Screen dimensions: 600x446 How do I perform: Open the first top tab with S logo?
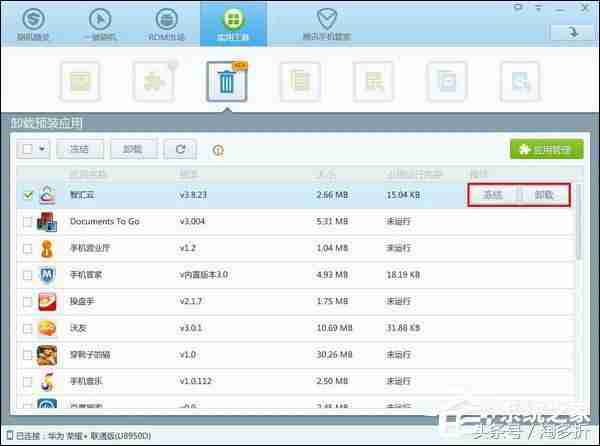tap(33, 24)
